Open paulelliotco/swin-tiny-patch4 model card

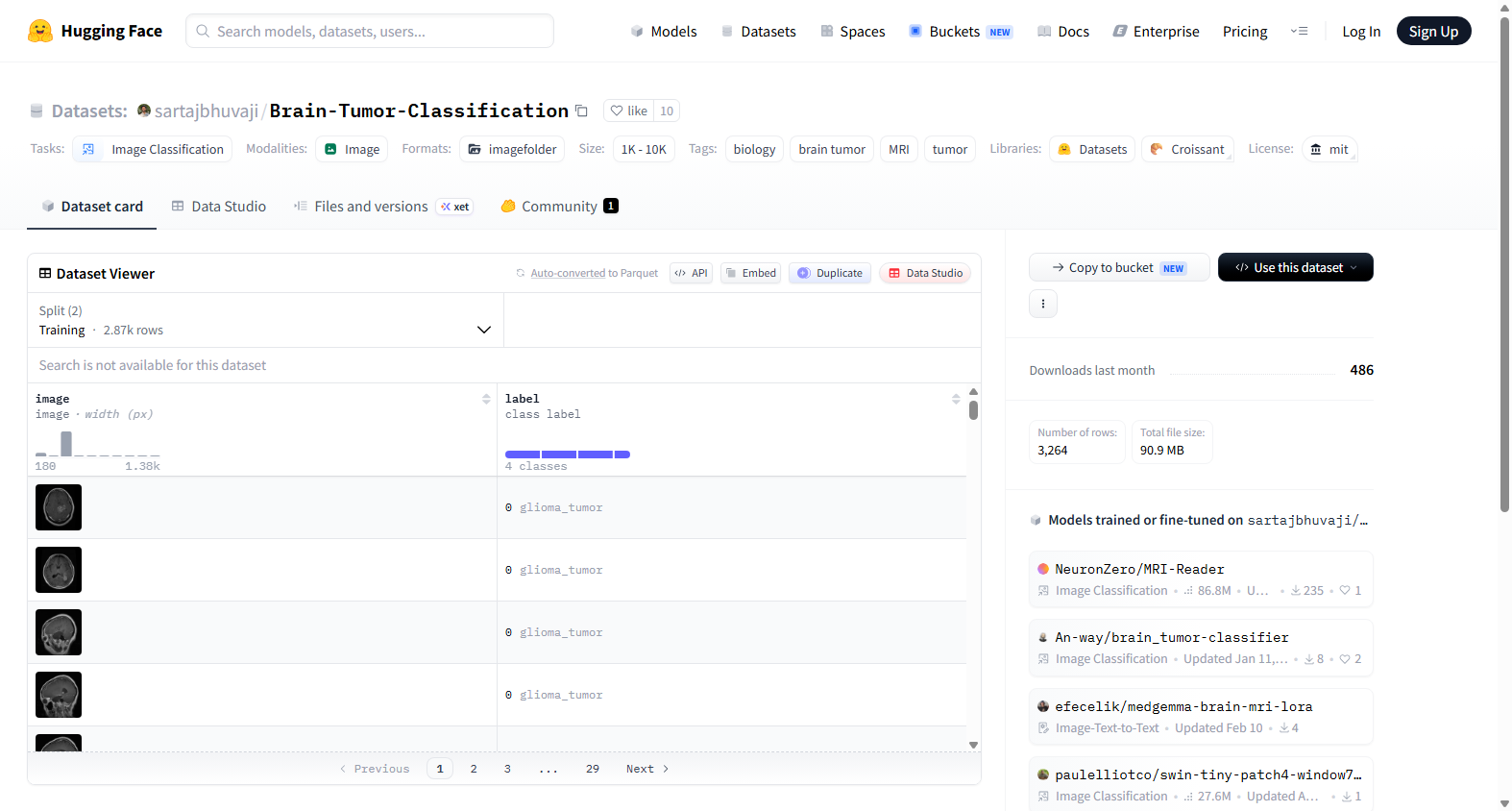point(1201,785)
